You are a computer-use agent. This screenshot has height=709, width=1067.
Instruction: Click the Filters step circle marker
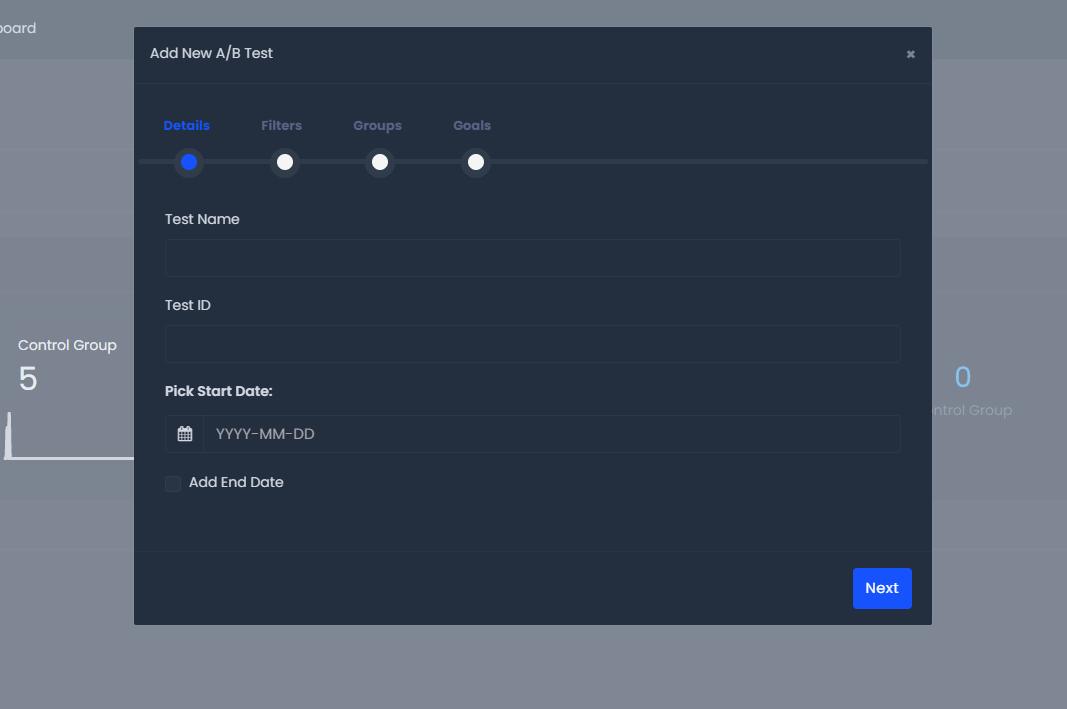pos(284,163)
